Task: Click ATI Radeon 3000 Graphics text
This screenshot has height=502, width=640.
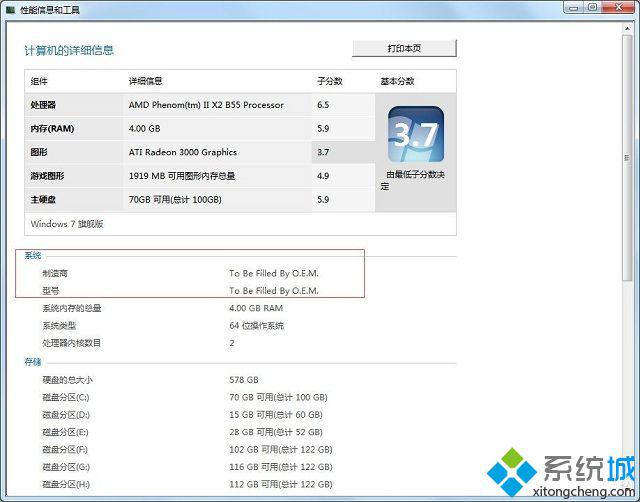Action: point(183,152)
